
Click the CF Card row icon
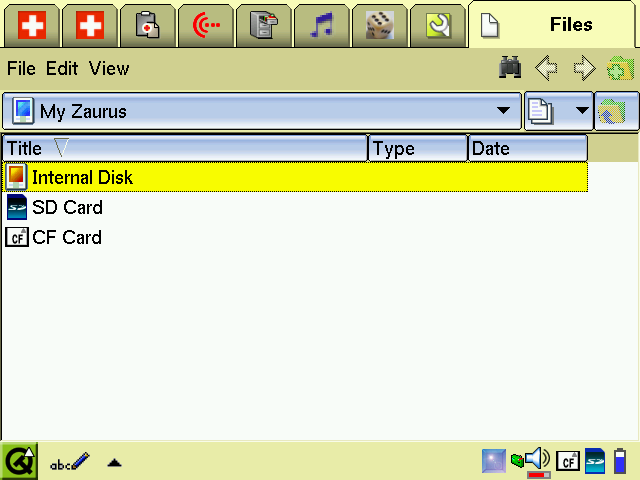(17, 237)
